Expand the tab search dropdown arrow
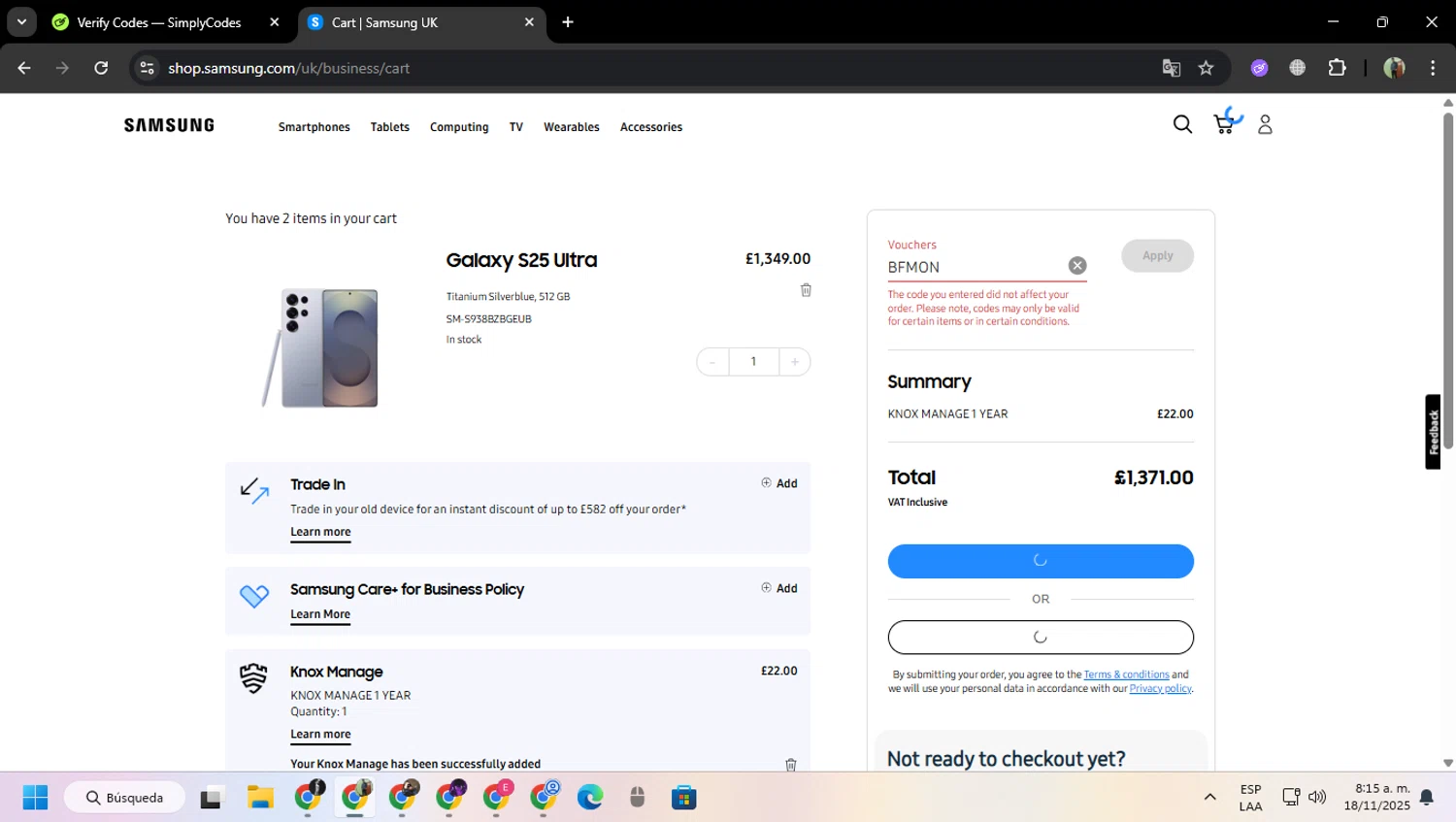The width and height of the screenshot is (1456, 822). point(21,22)
